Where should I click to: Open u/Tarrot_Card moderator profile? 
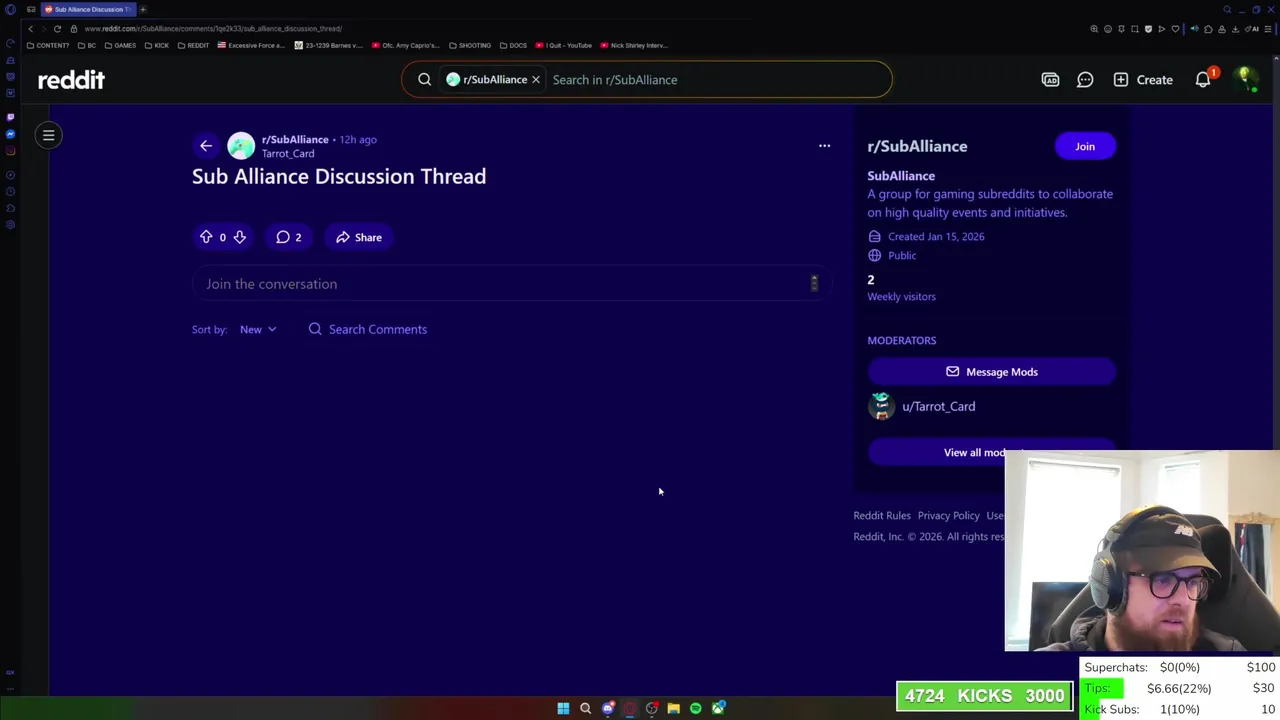point(938,406)
